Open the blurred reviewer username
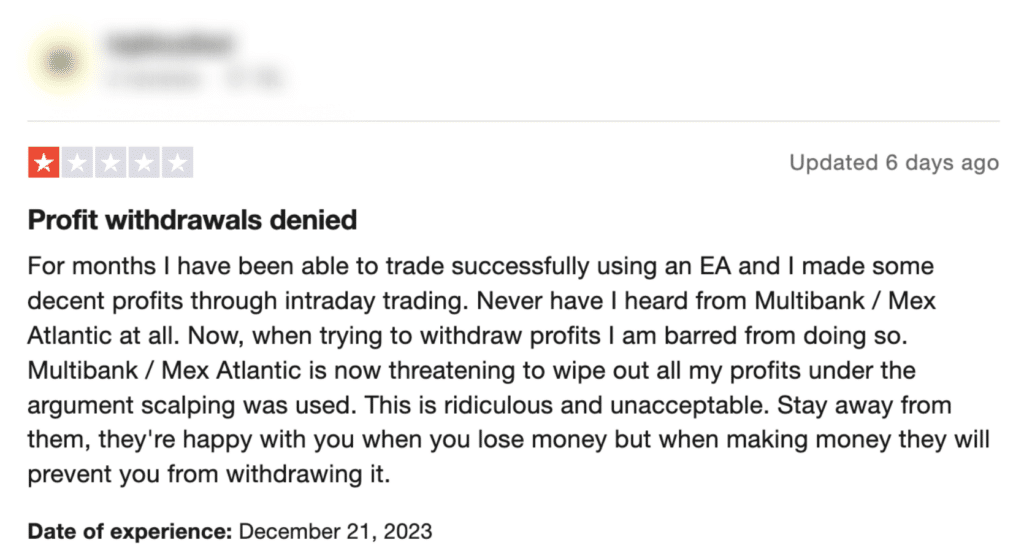Screen dimensions: 1024x556 [168, 44]
